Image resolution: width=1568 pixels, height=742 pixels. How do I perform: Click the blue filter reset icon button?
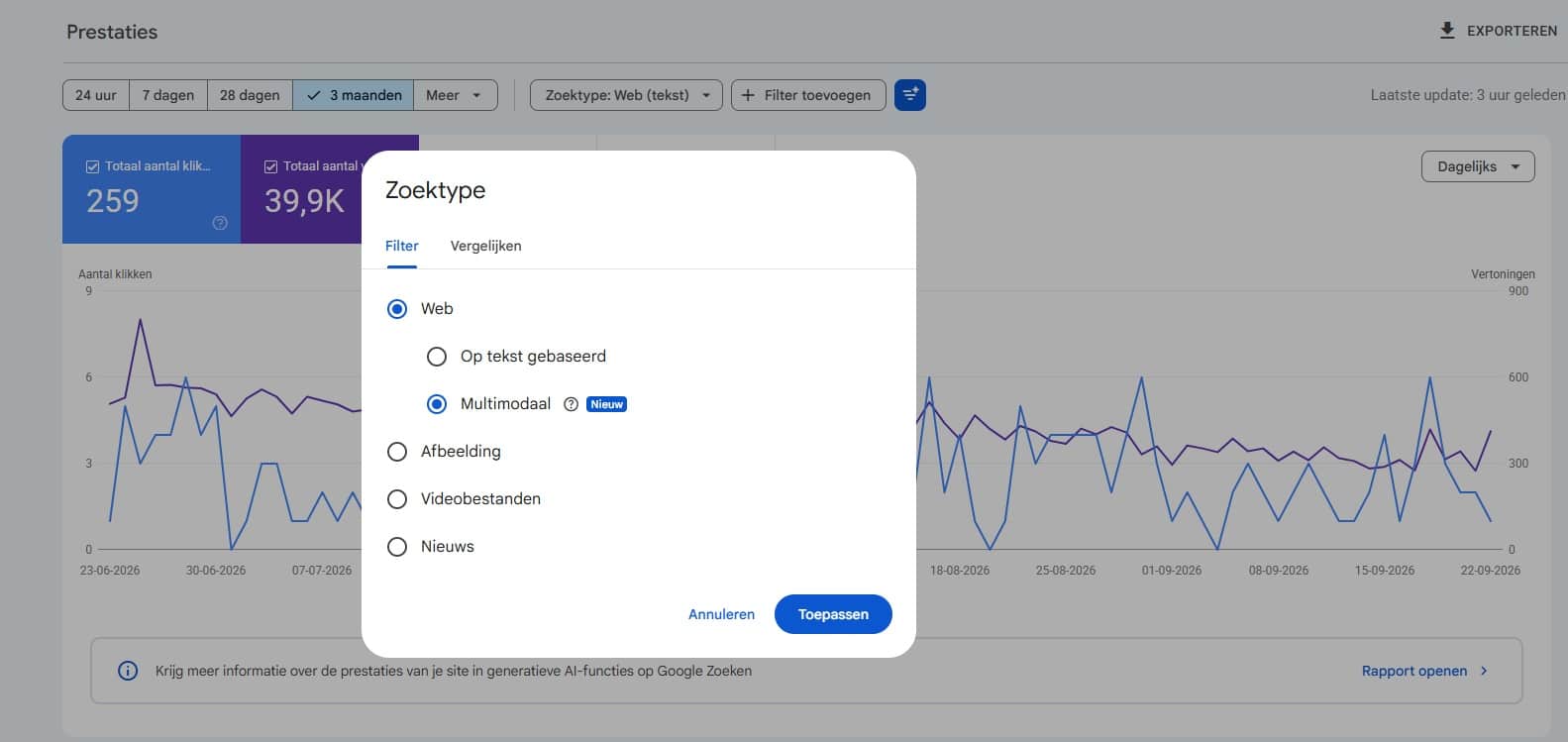point(910,95)
